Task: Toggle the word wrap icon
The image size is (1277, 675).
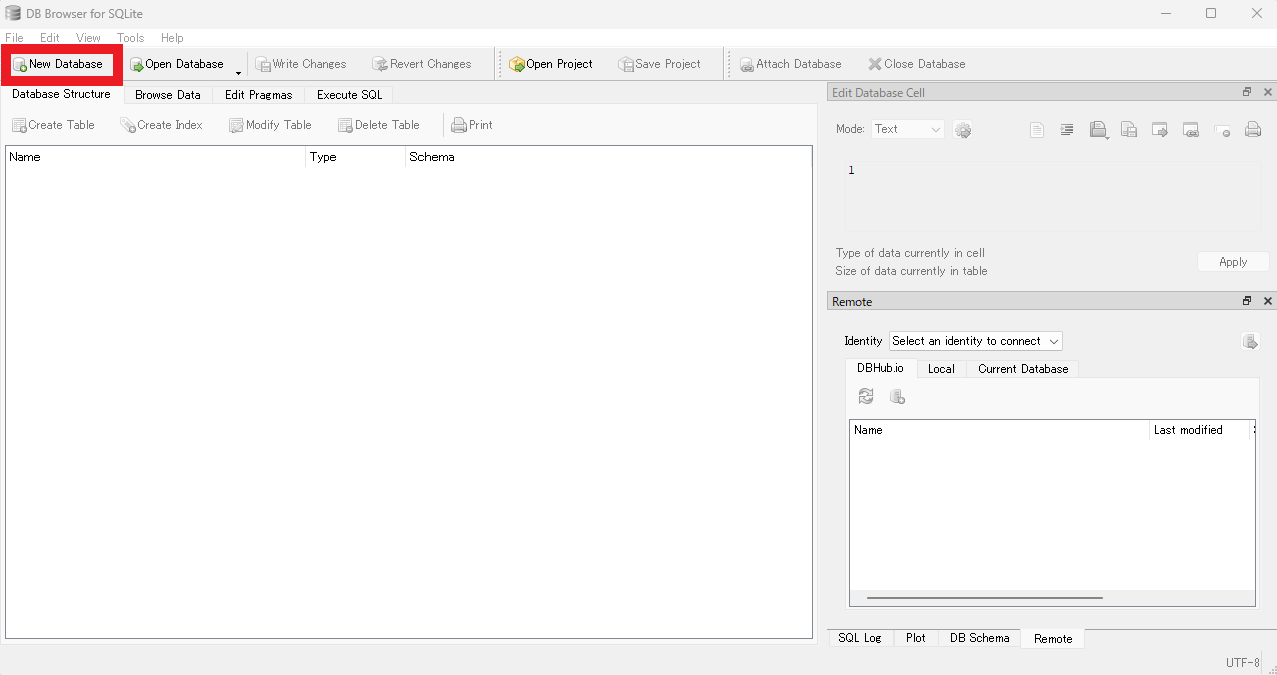Action: point(1067,130)
